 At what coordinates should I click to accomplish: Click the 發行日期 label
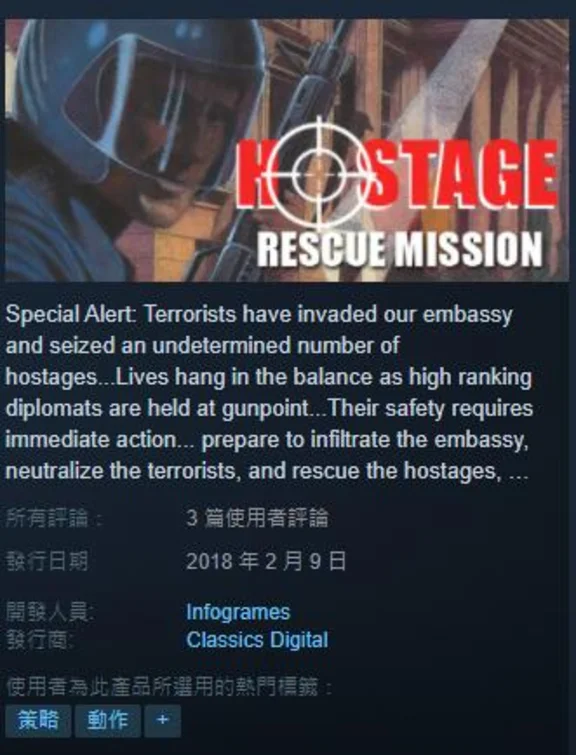point(47,561)
